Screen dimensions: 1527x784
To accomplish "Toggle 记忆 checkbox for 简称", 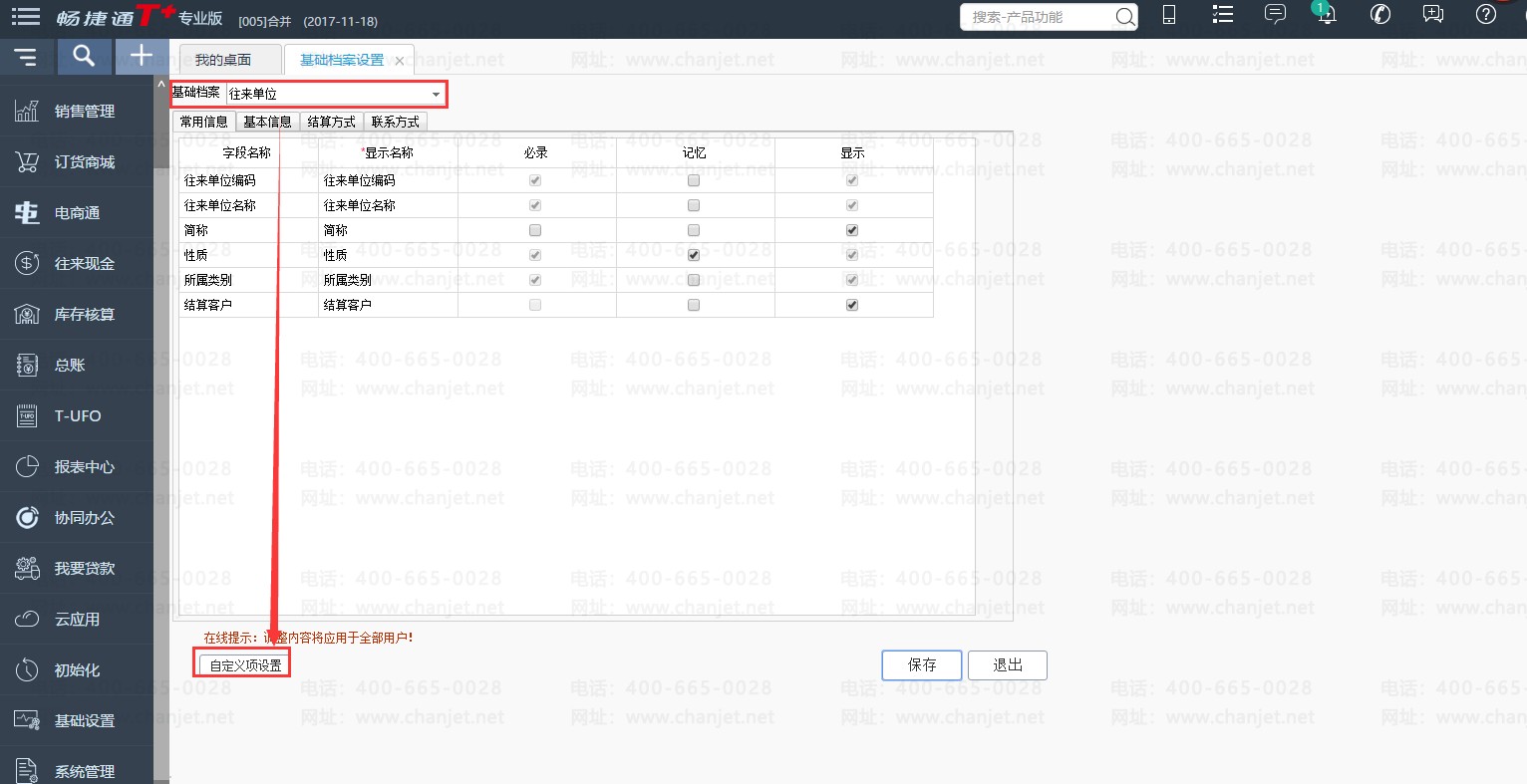I will [x=694, y=230].
